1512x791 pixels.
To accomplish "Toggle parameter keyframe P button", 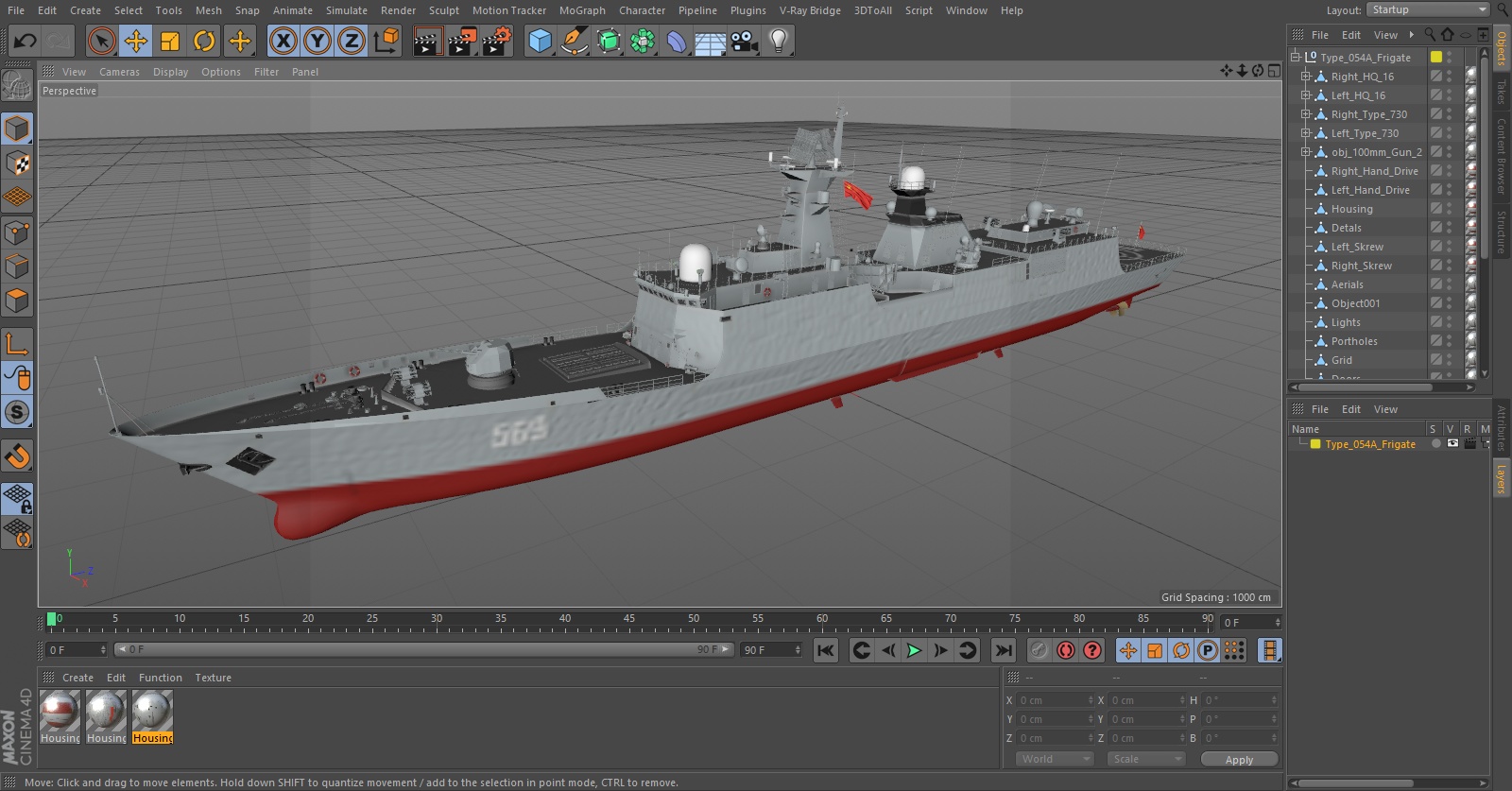I will [1208, 650].
